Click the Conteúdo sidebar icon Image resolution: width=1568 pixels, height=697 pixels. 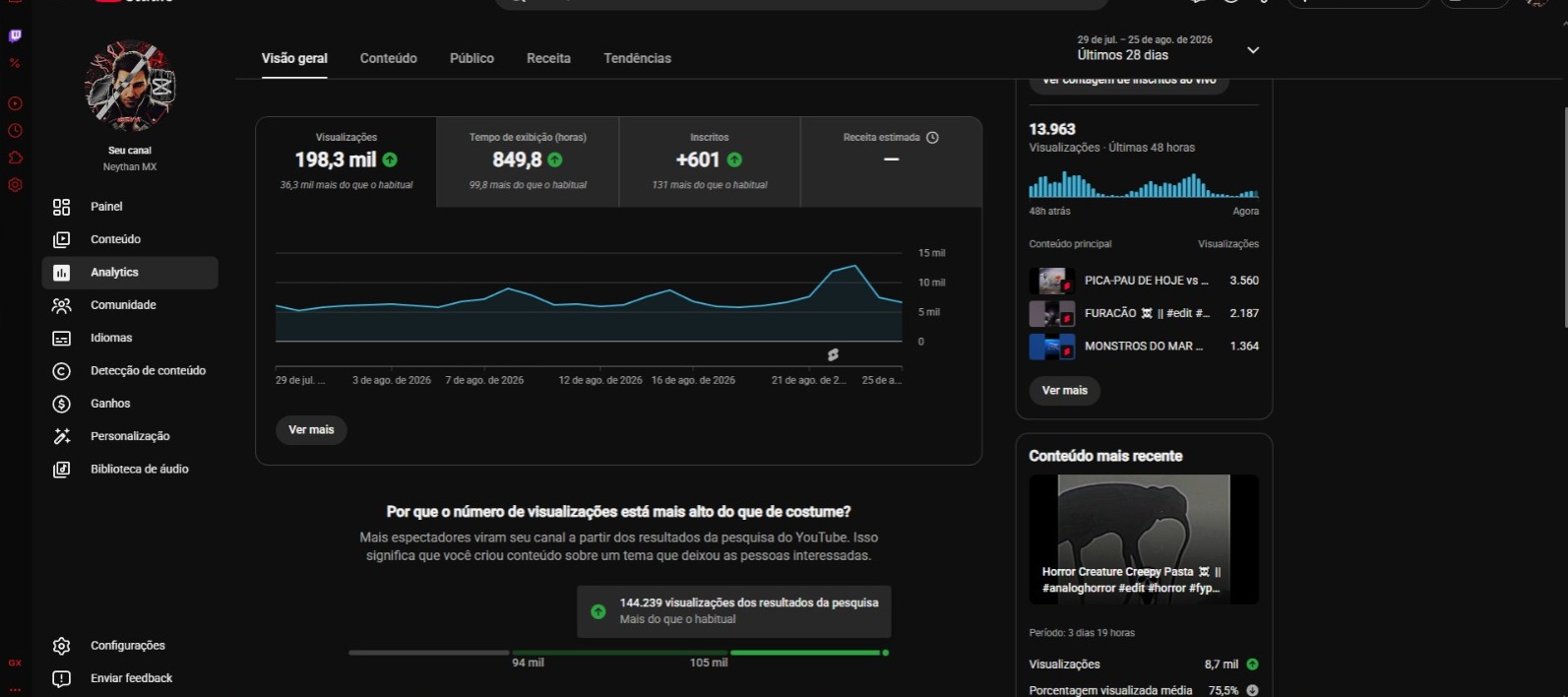point(61,239)
